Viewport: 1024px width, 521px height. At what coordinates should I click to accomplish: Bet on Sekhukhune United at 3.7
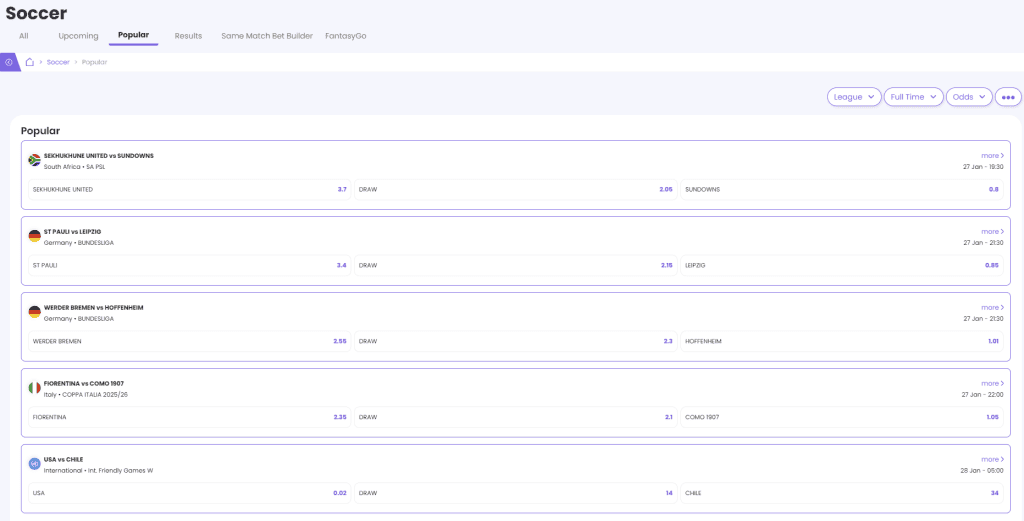[189, 189]
